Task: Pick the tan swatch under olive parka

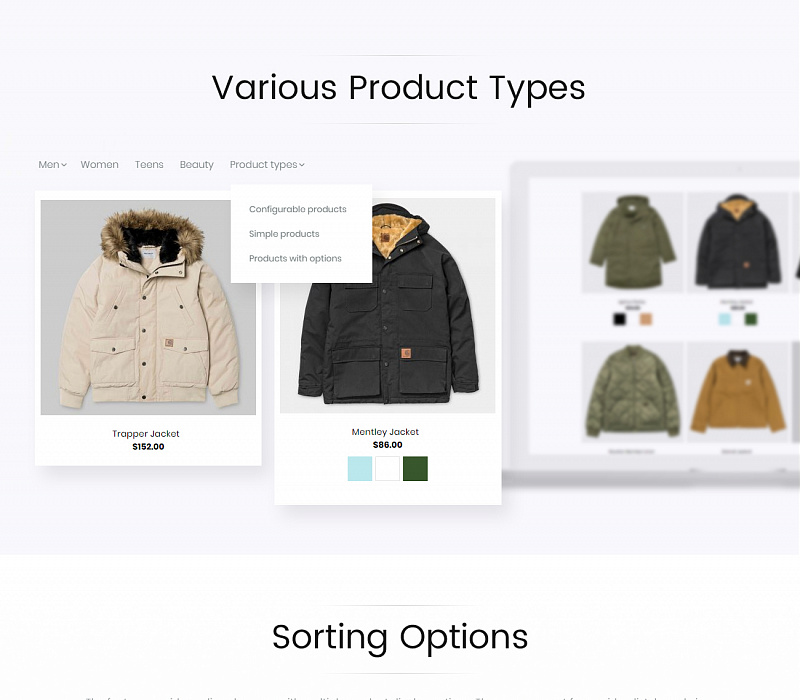Action: click(646, 319)
